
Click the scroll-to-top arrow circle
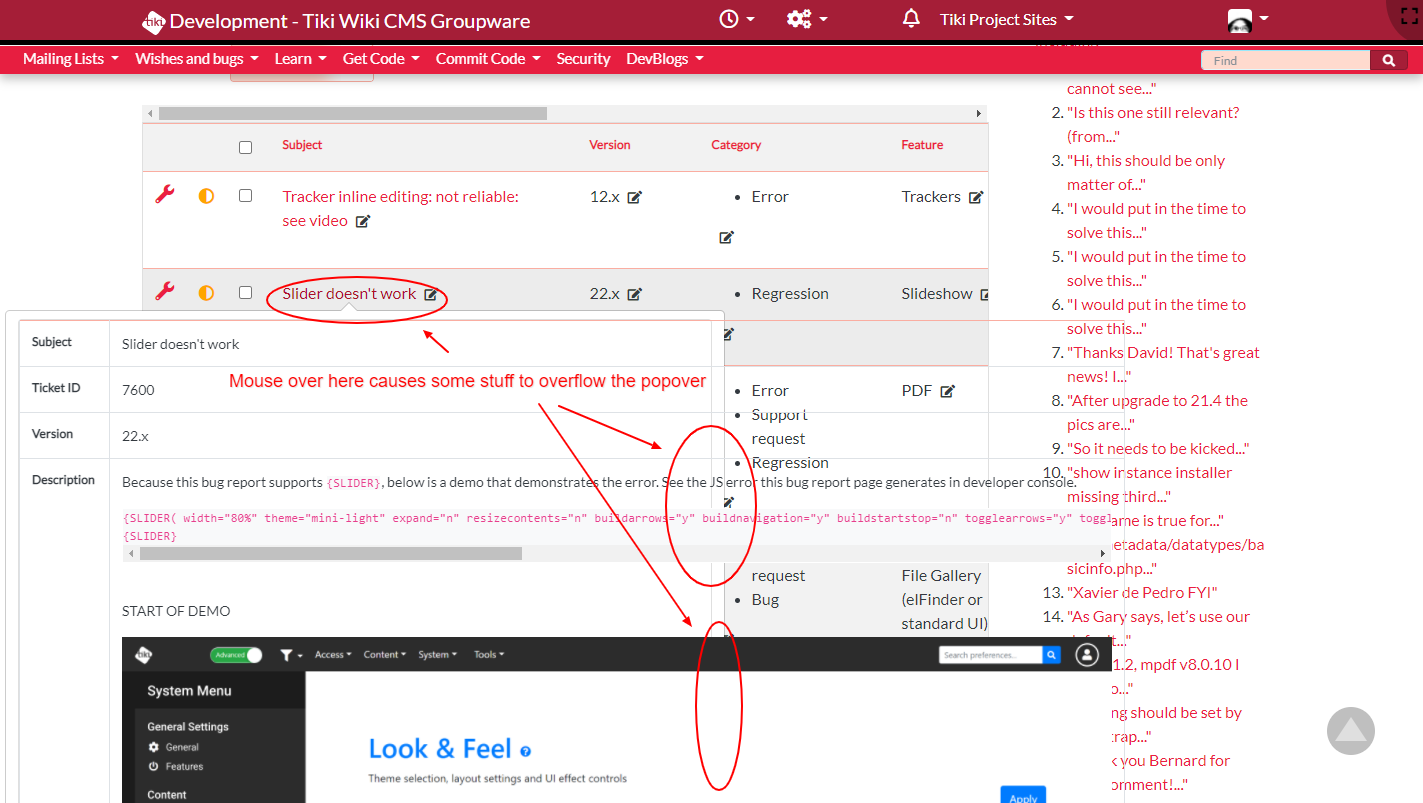(x=1350, y=731)
